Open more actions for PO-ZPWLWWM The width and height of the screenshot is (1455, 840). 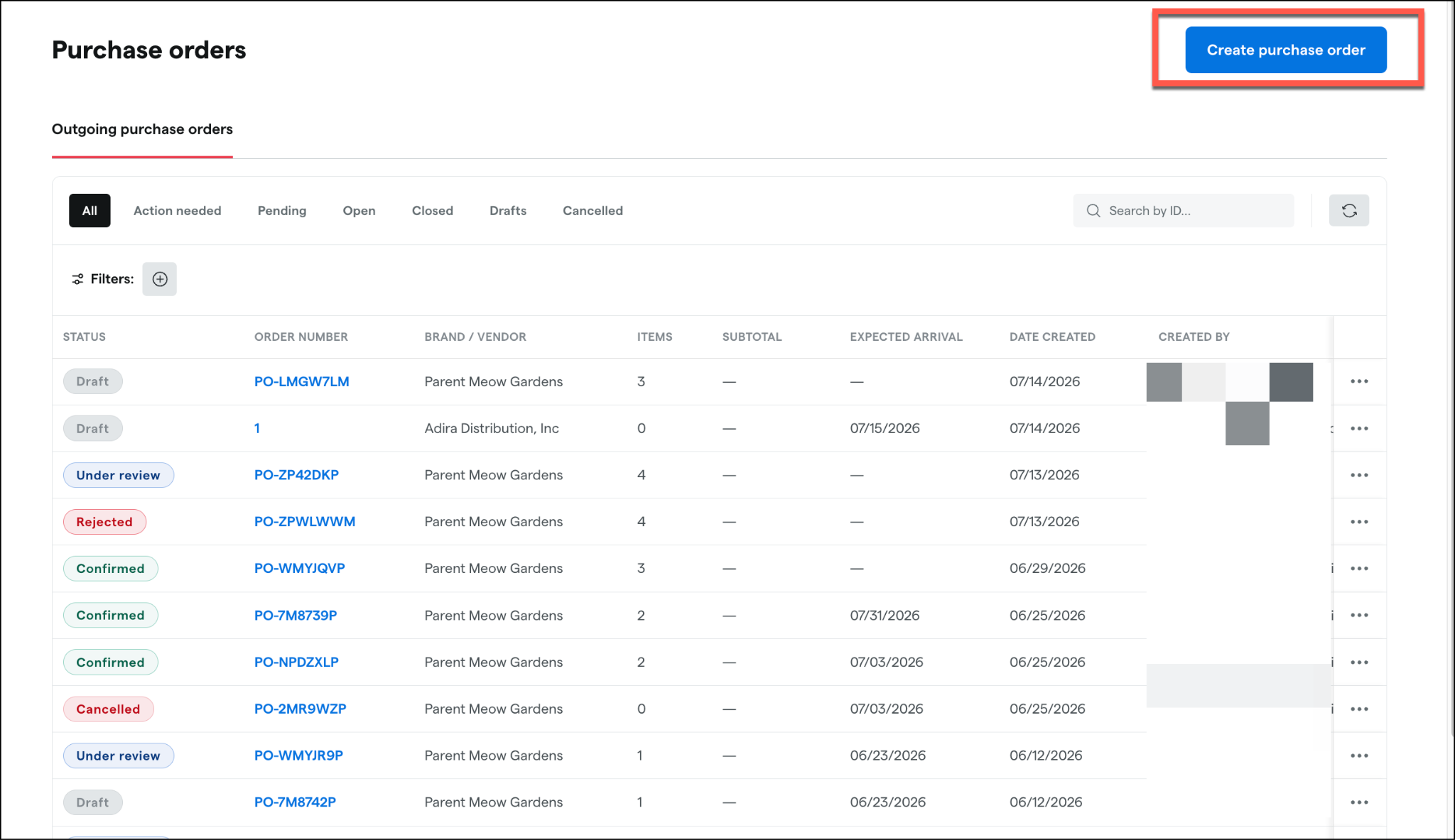[1359, 522]
